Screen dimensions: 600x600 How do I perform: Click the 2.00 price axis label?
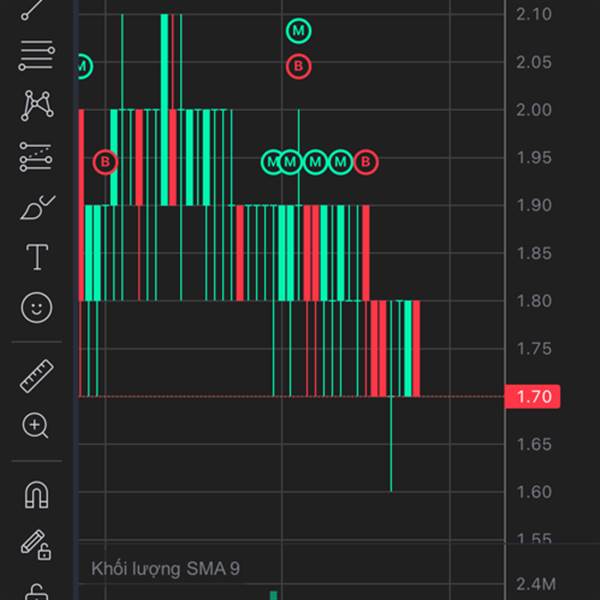[x=534, y=110]
